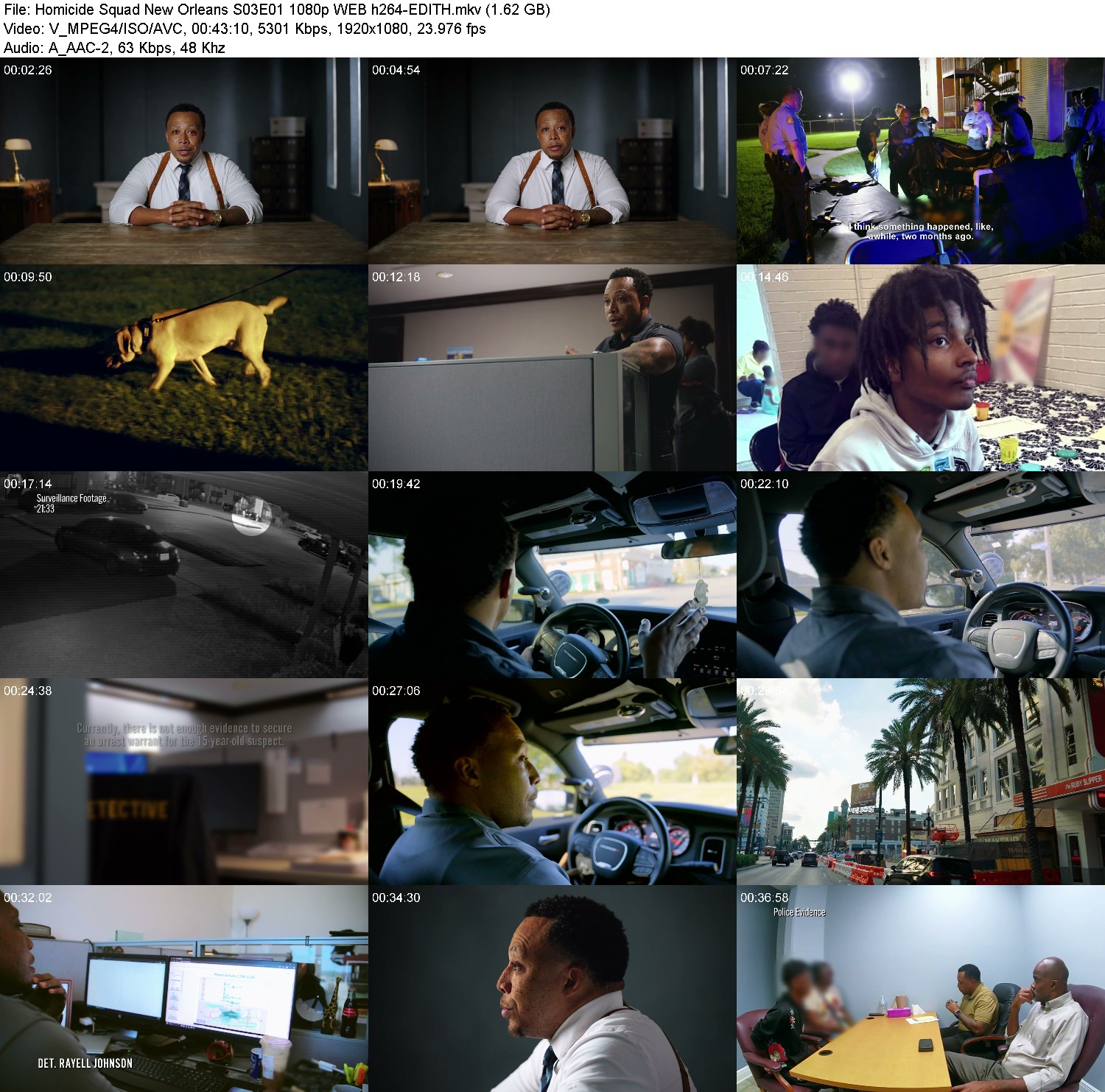Click the driving thumbnail at 00:22:10

point(921,575)
